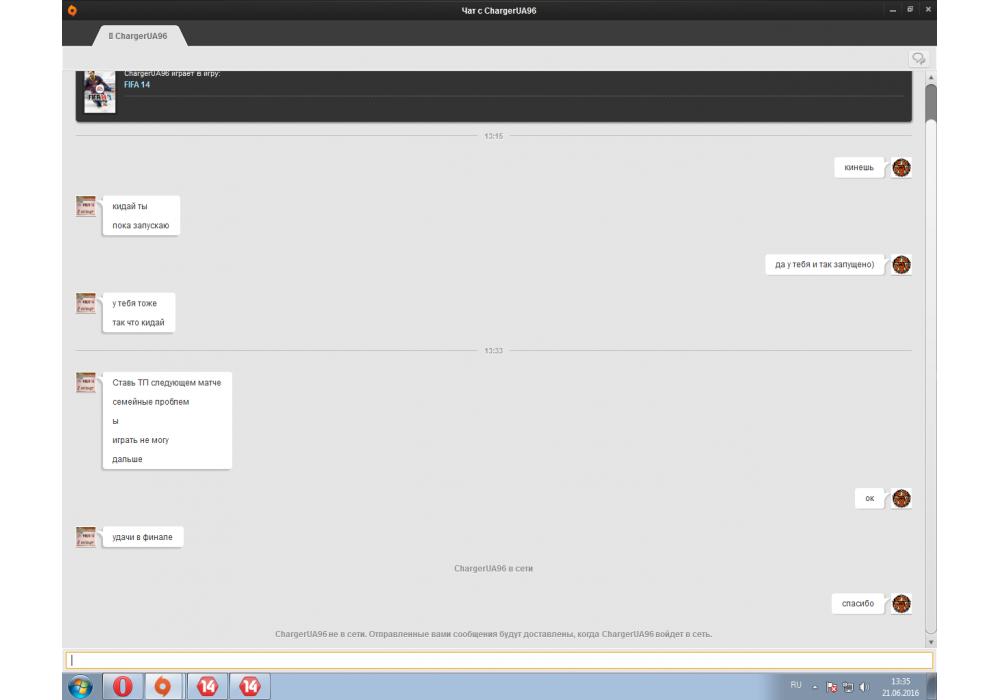1000x700 pixels.
Task: Open the taskbar clock and date
Action: pyautogui.click(x=900, y=687)
